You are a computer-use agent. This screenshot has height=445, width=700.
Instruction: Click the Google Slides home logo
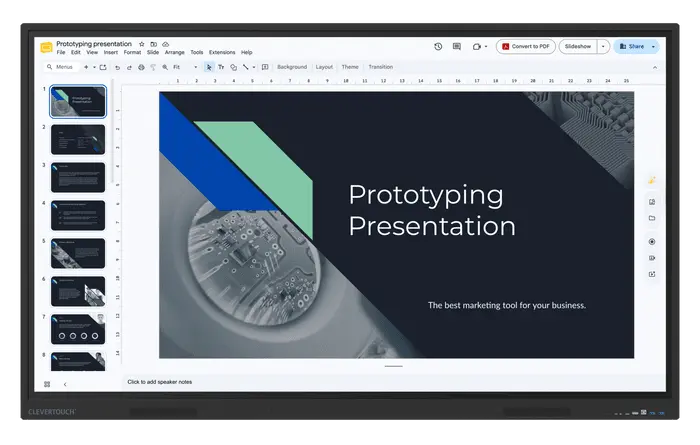46,47
